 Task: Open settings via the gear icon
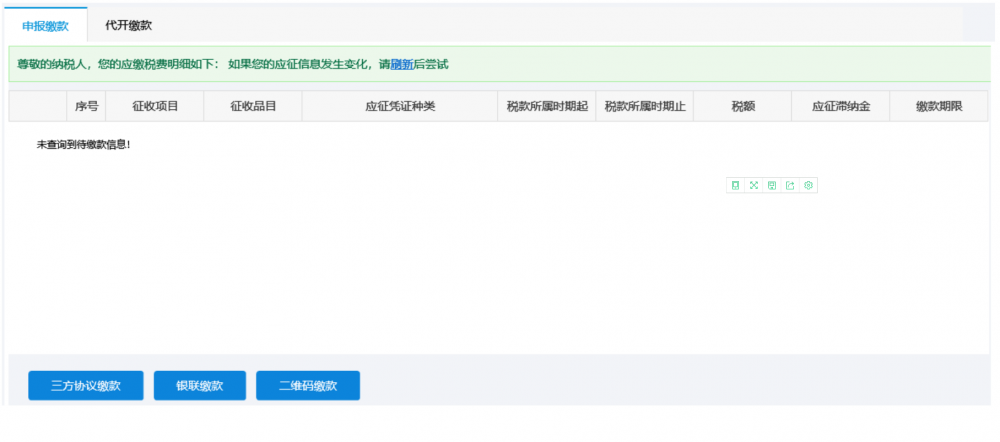[x=808, y=185]
